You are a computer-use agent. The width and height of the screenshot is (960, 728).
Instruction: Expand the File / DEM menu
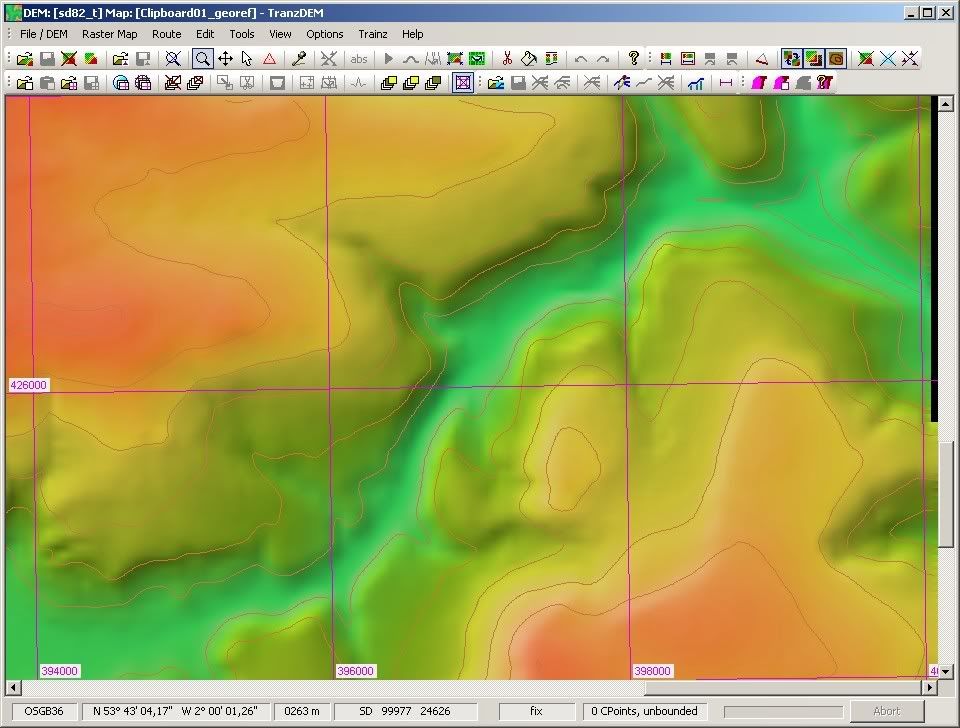pyautogui.click(x=44, y=34)
